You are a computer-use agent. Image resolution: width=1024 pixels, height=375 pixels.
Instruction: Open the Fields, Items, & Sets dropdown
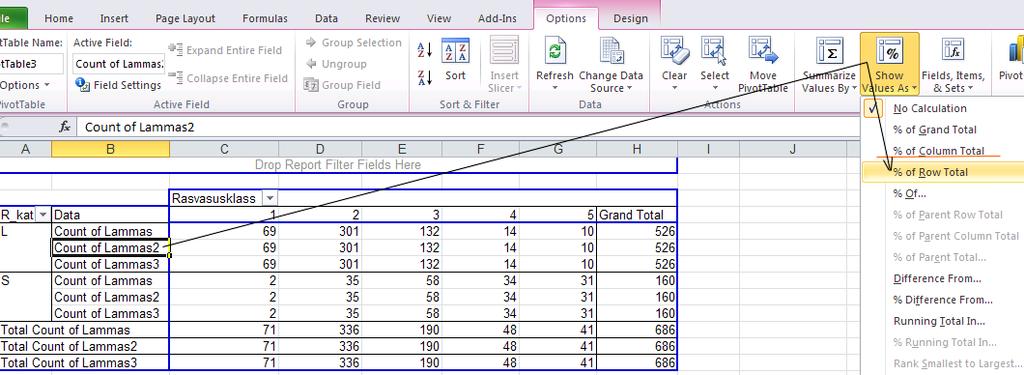(x=952, y=65)
